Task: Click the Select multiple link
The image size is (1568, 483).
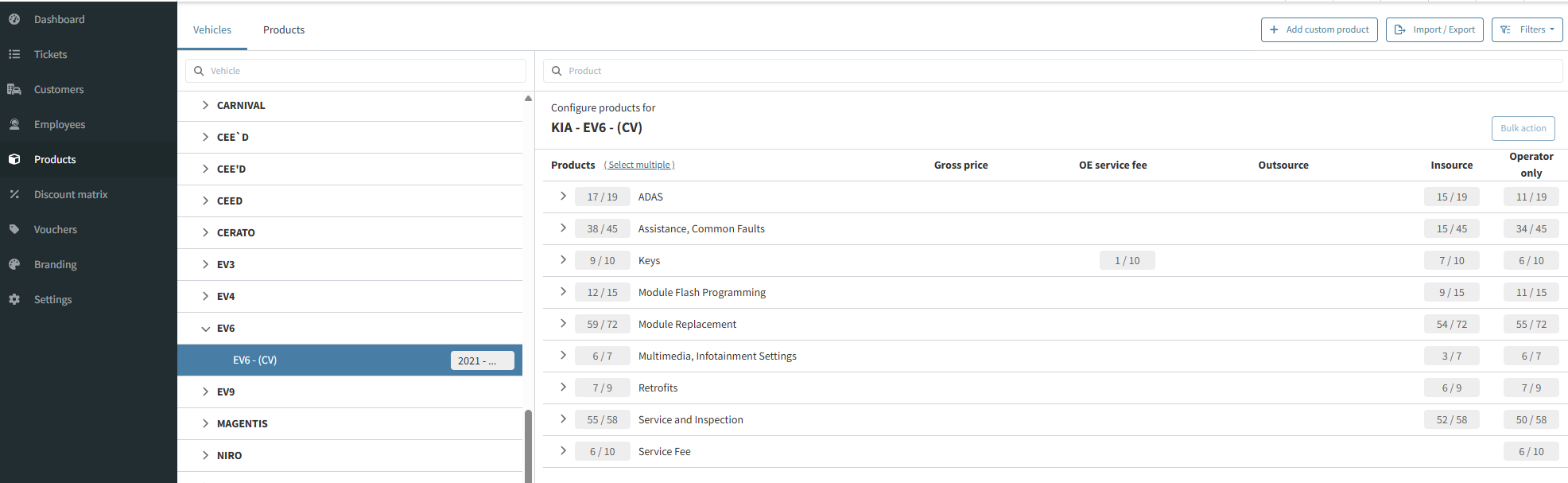Action: [639, 166]
